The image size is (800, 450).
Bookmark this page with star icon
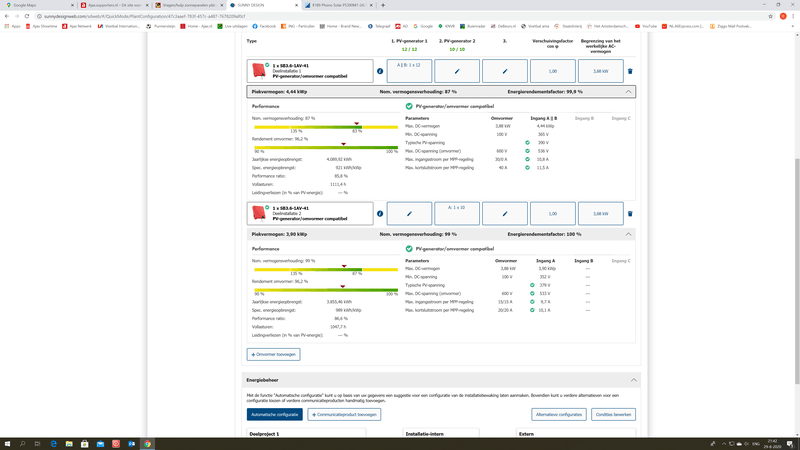(x=770, y=16)
